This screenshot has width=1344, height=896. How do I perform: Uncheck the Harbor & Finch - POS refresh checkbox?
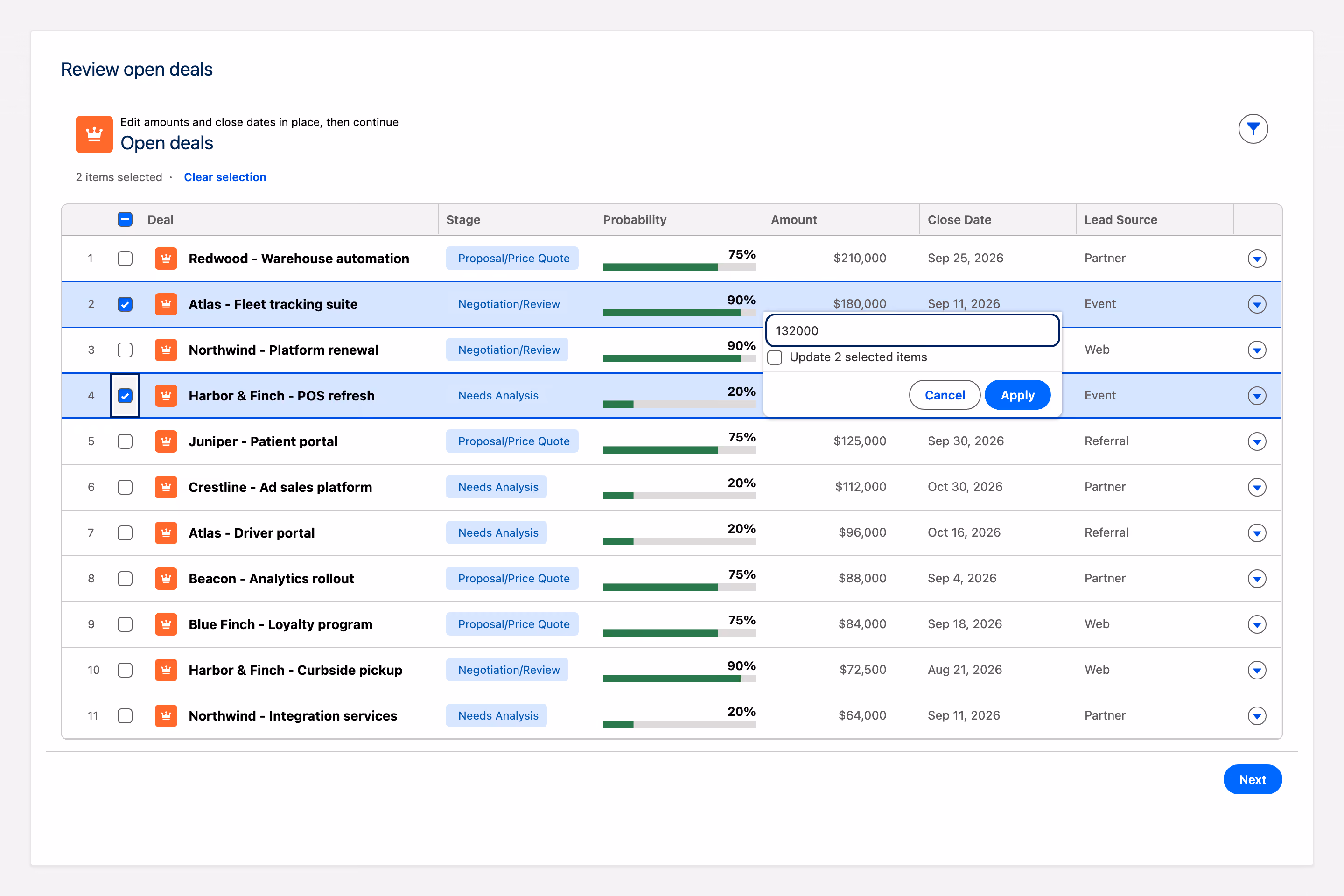[125, 395]
